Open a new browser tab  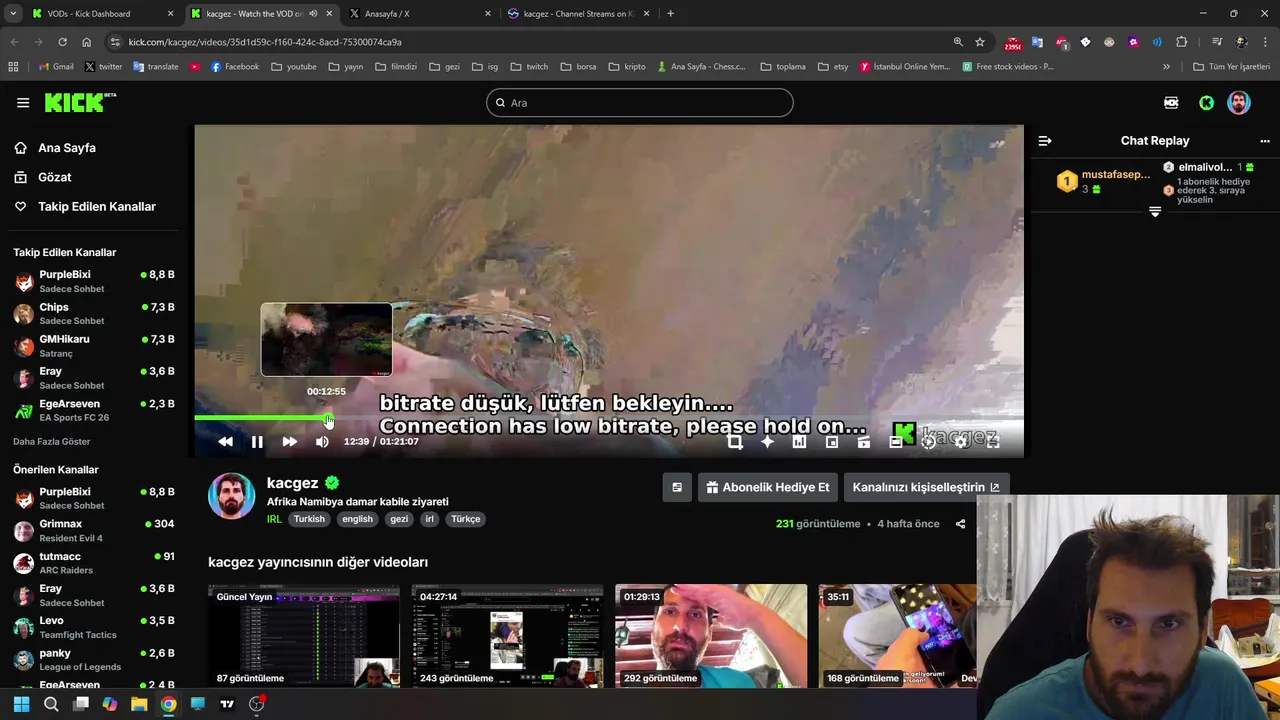point(670,14)
